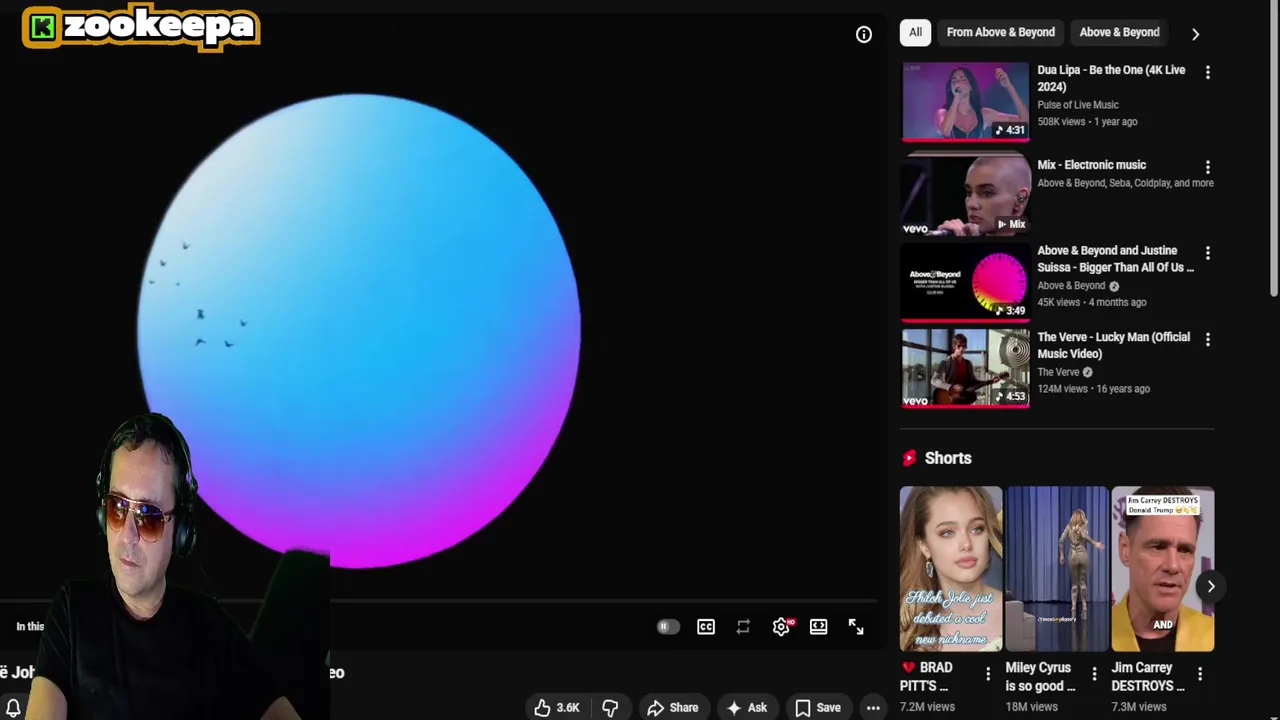Open more actions ellipsis menu

coord(873,707)
